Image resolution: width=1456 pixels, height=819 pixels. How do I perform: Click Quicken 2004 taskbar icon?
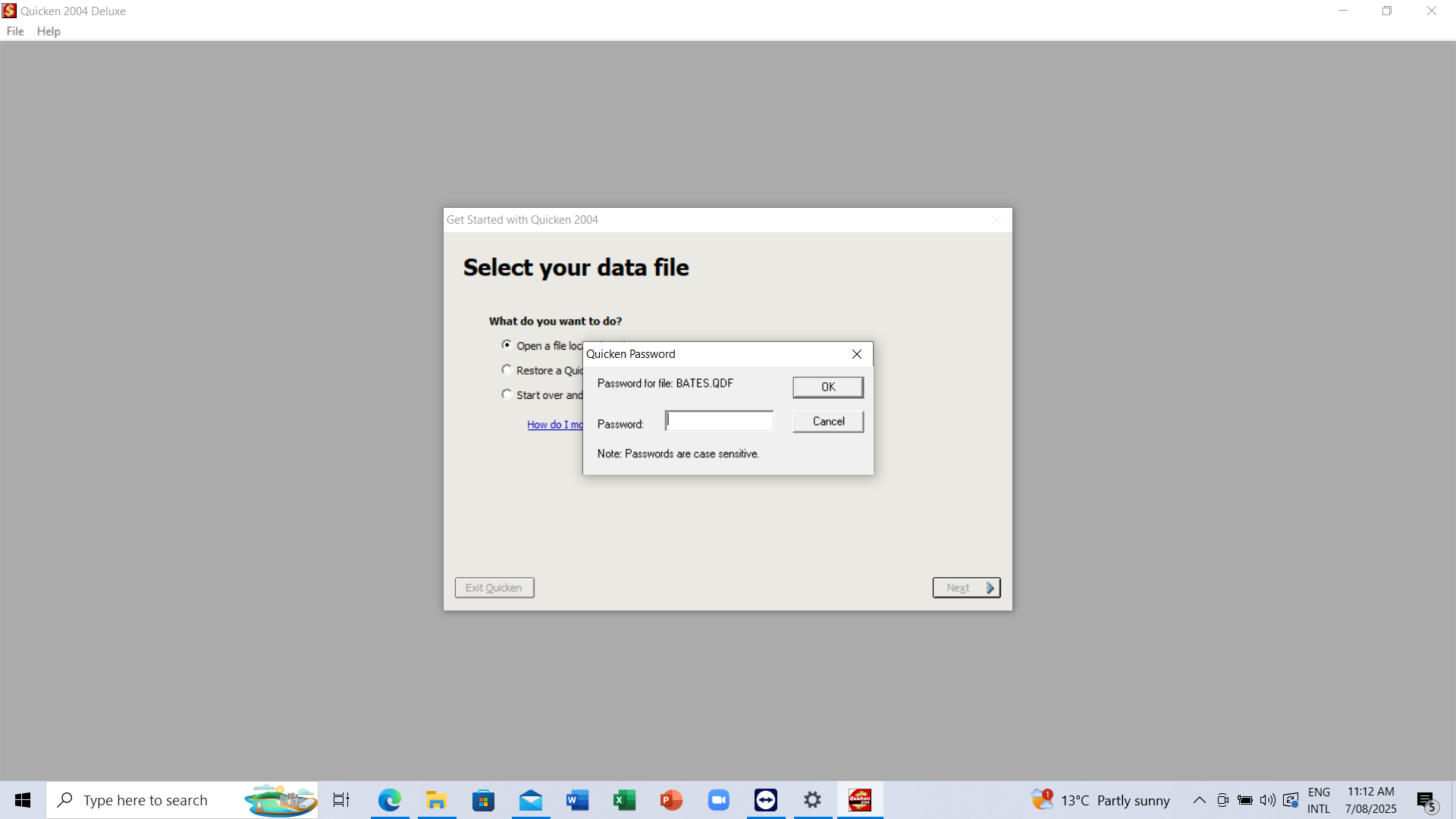click(x=860, y=800)
